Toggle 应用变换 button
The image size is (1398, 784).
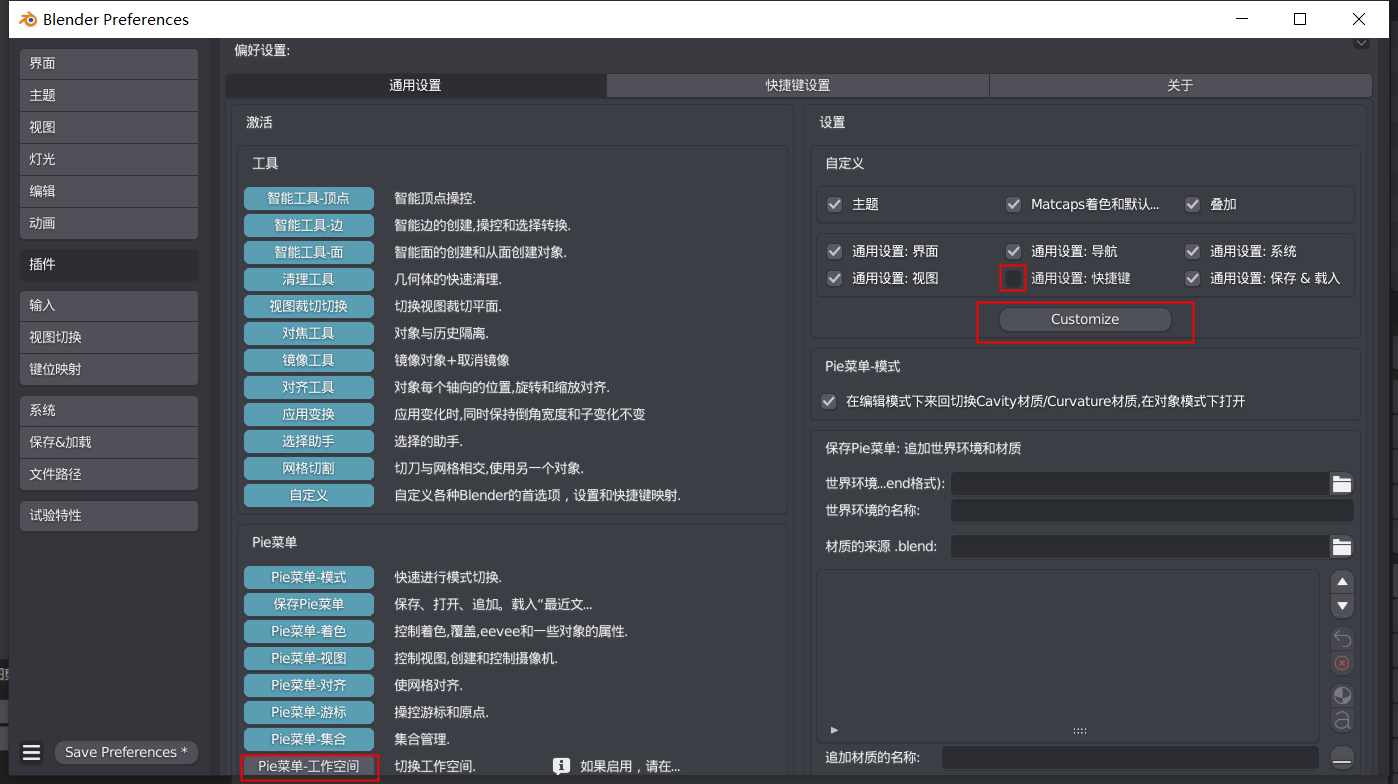click(x=309, y=414)
